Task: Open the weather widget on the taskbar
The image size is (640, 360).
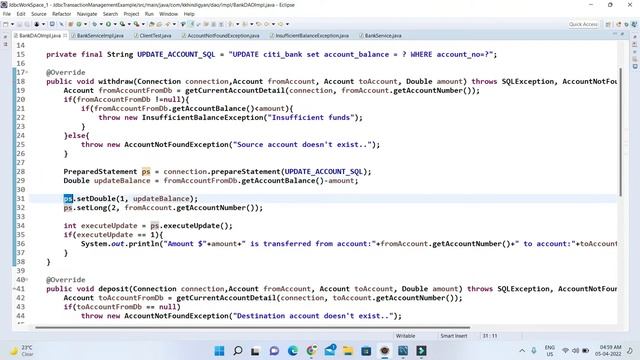Action: [21, 351]
